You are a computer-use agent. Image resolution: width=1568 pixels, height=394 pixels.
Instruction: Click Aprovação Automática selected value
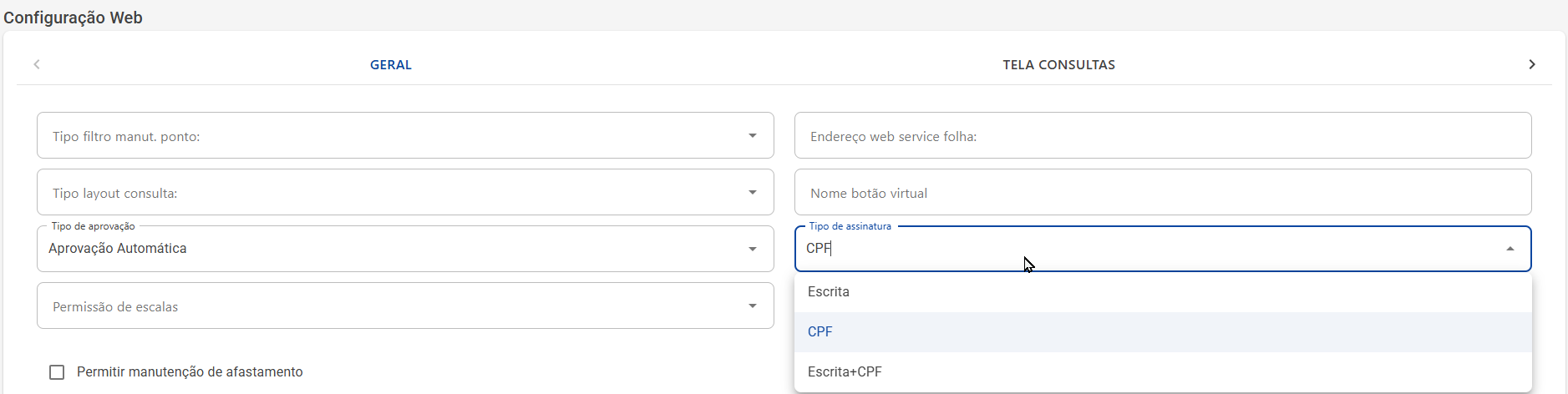pyautogui.click(x=118, y=249)
